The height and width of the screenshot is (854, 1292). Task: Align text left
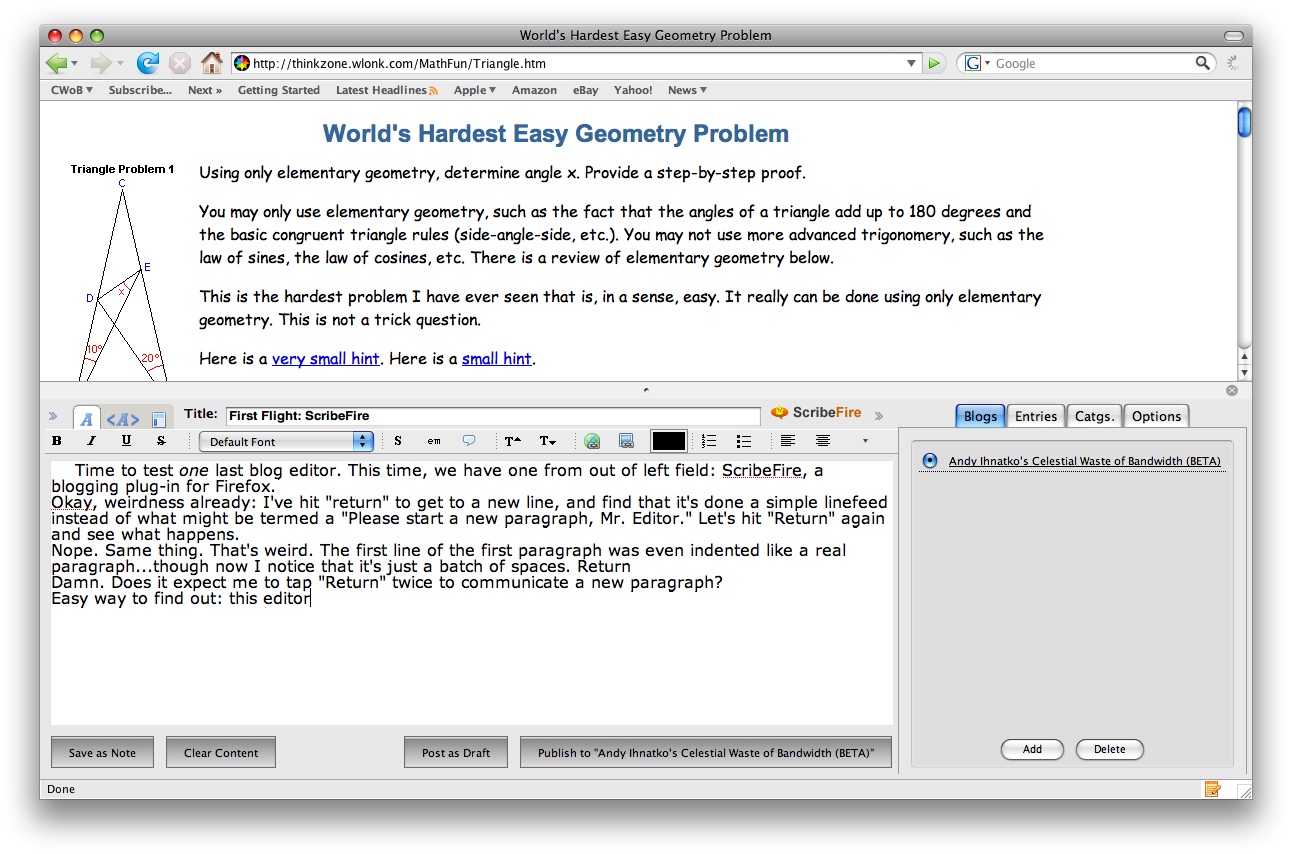point(788,441)
